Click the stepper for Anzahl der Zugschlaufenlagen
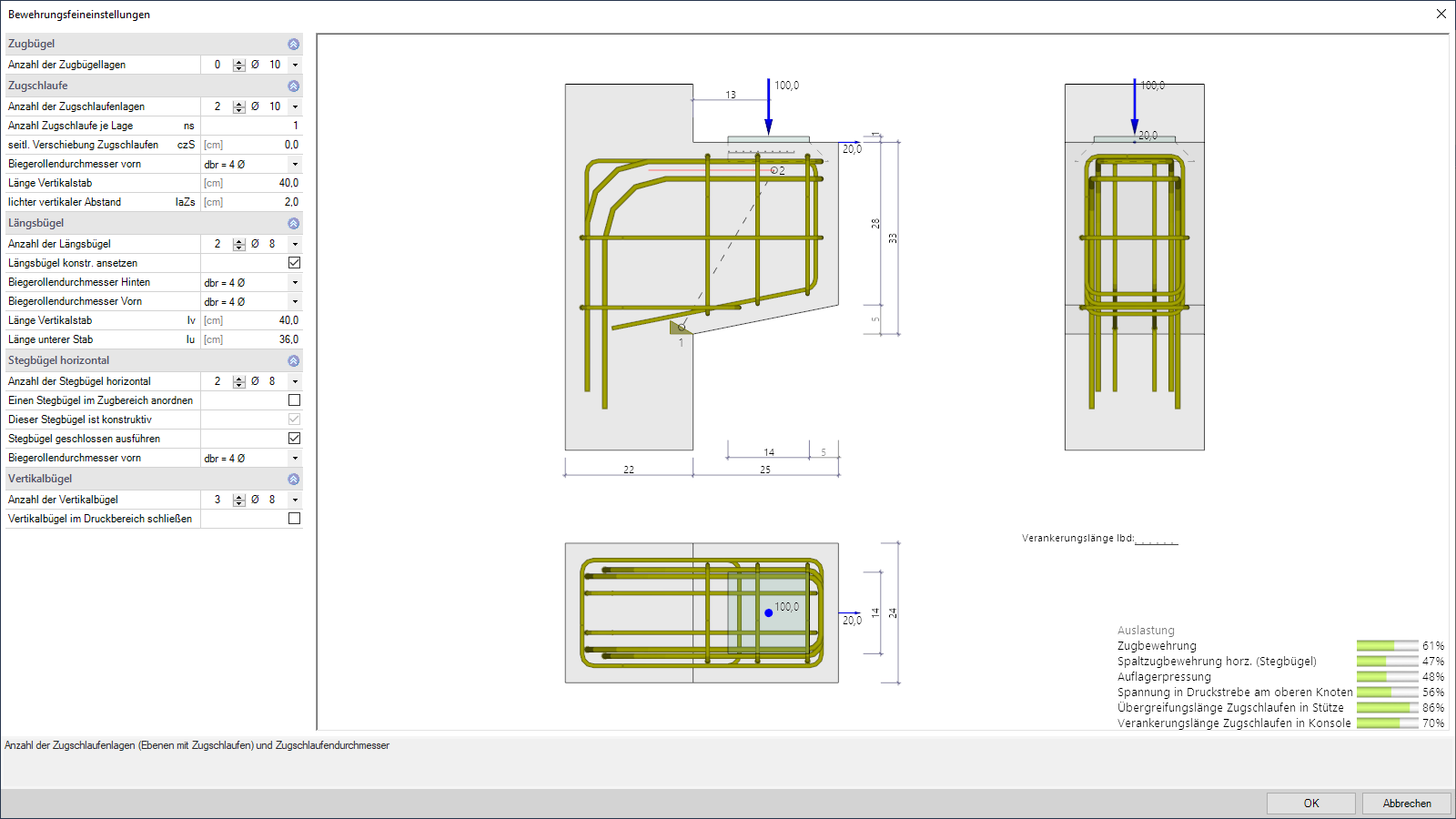This screenshot has width=1456, height=819. [x=239, y=106]
